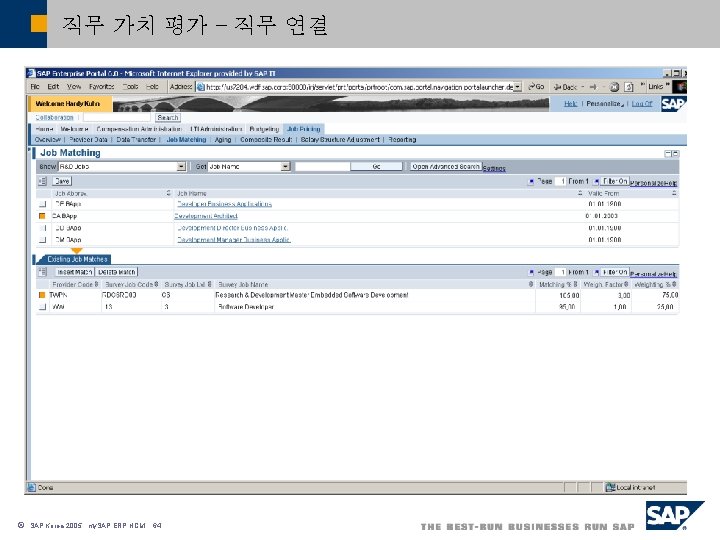The width and height of the screenshot is (720, 540).
Task: Click the Log Off link
Action: tap(641, 104)
